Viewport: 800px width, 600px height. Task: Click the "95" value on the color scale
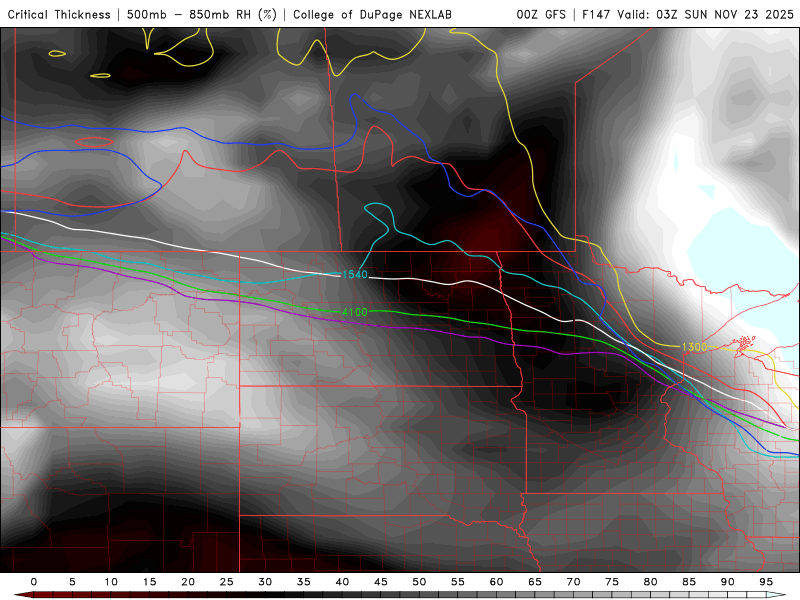click(766, 582)
